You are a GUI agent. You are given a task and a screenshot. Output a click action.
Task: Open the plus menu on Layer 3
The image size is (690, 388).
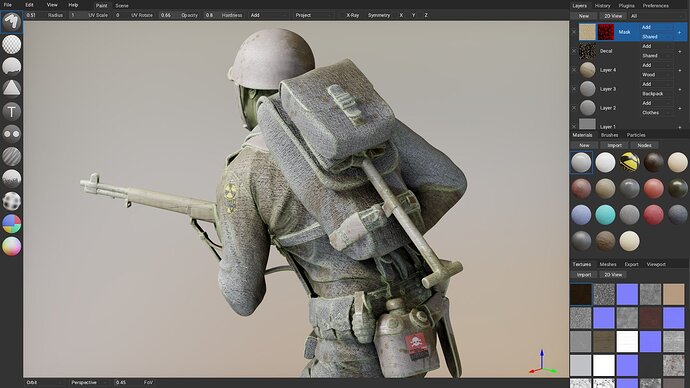[679, 89]
